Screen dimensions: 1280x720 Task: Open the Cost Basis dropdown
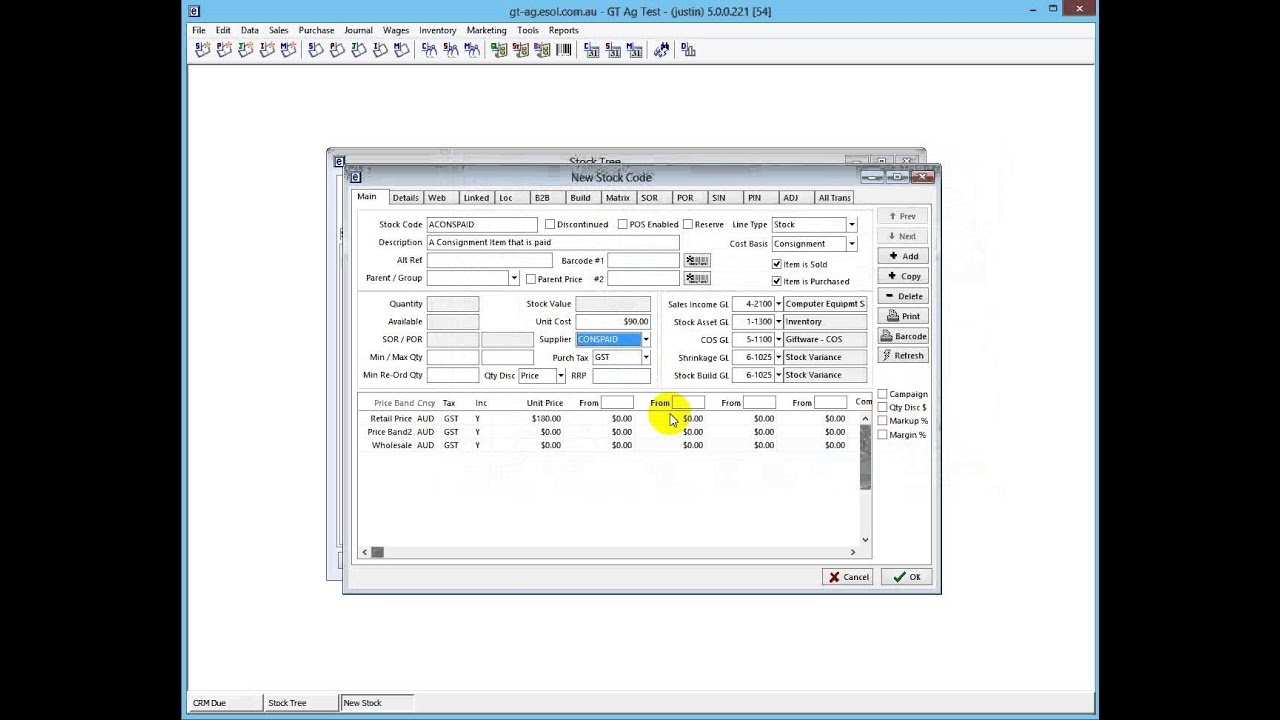click(x=851, y=244)
